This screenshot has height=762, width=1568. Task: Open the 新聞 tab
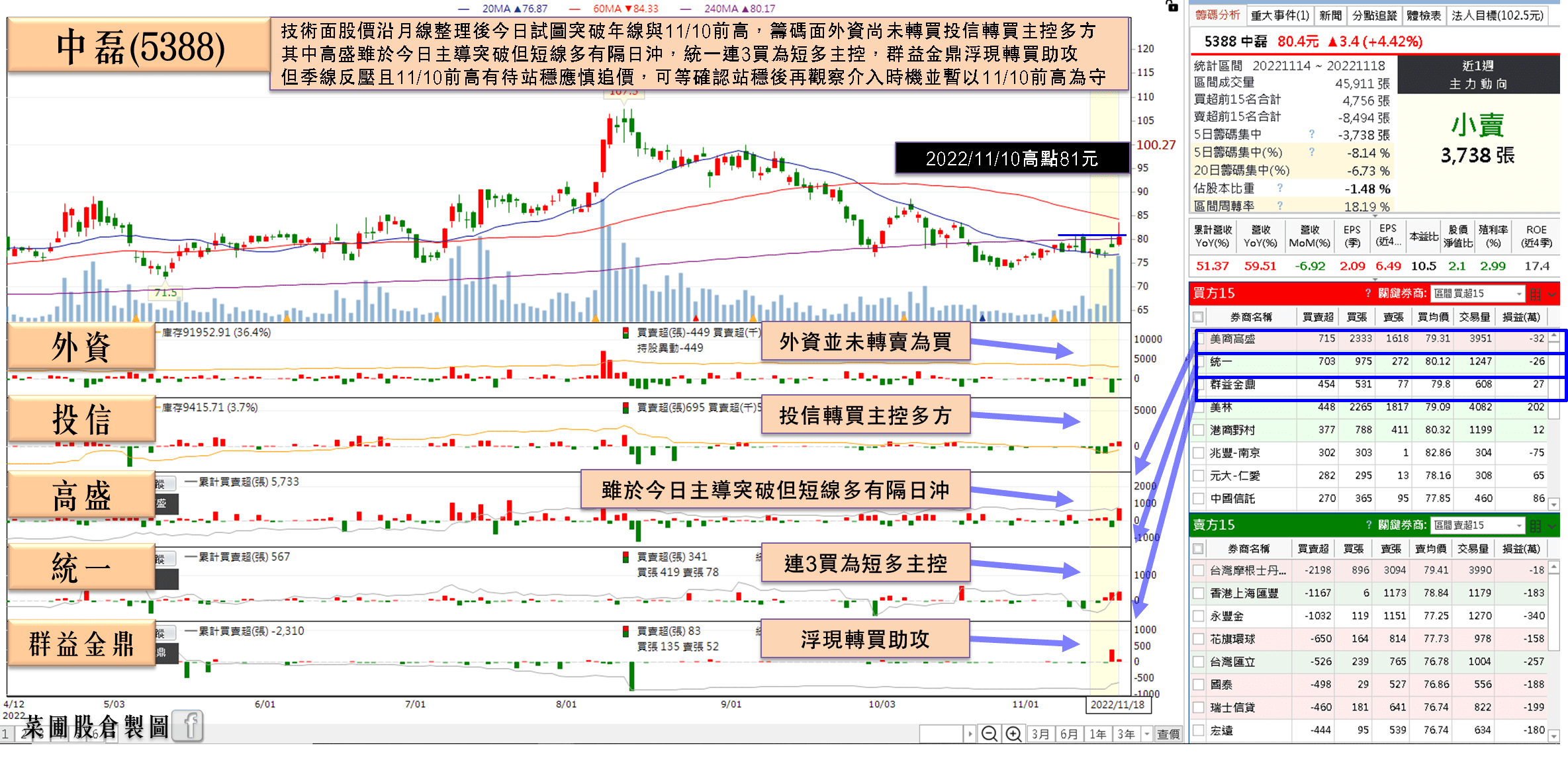[1330, 15]
